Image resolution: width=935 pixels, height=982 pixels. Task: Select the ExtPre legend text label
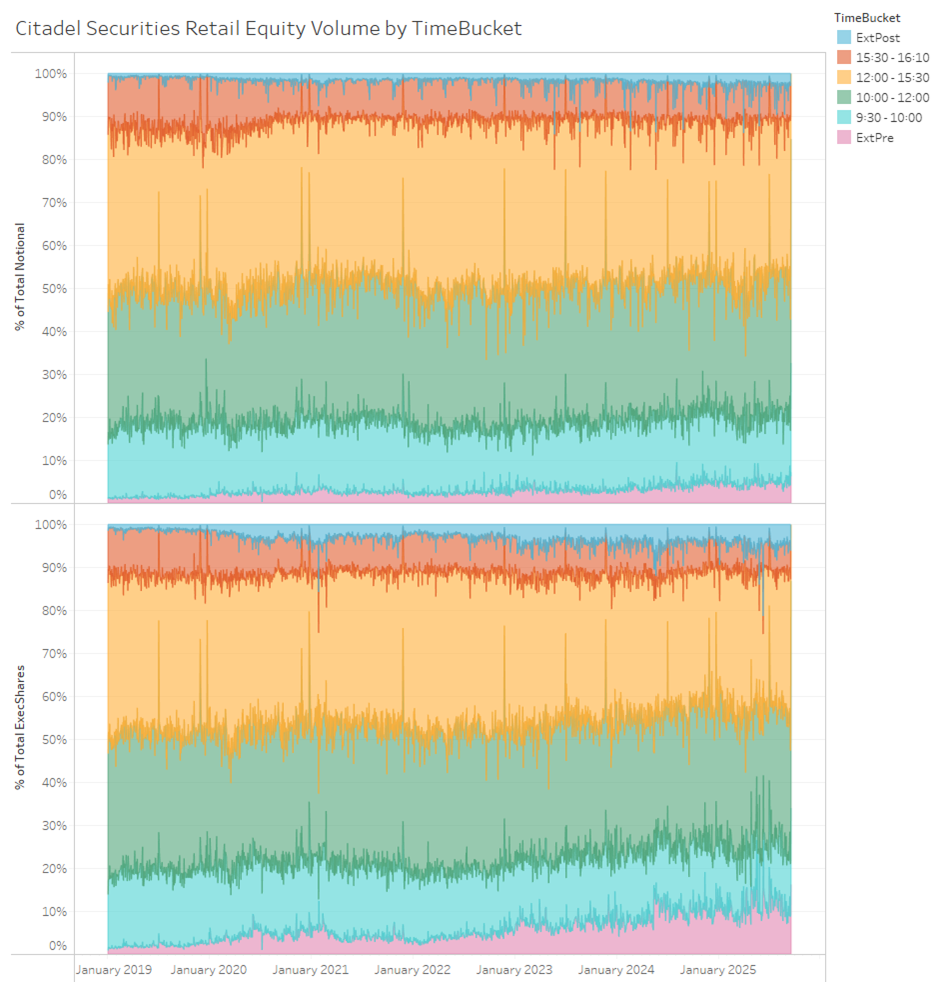click(875, 138)
